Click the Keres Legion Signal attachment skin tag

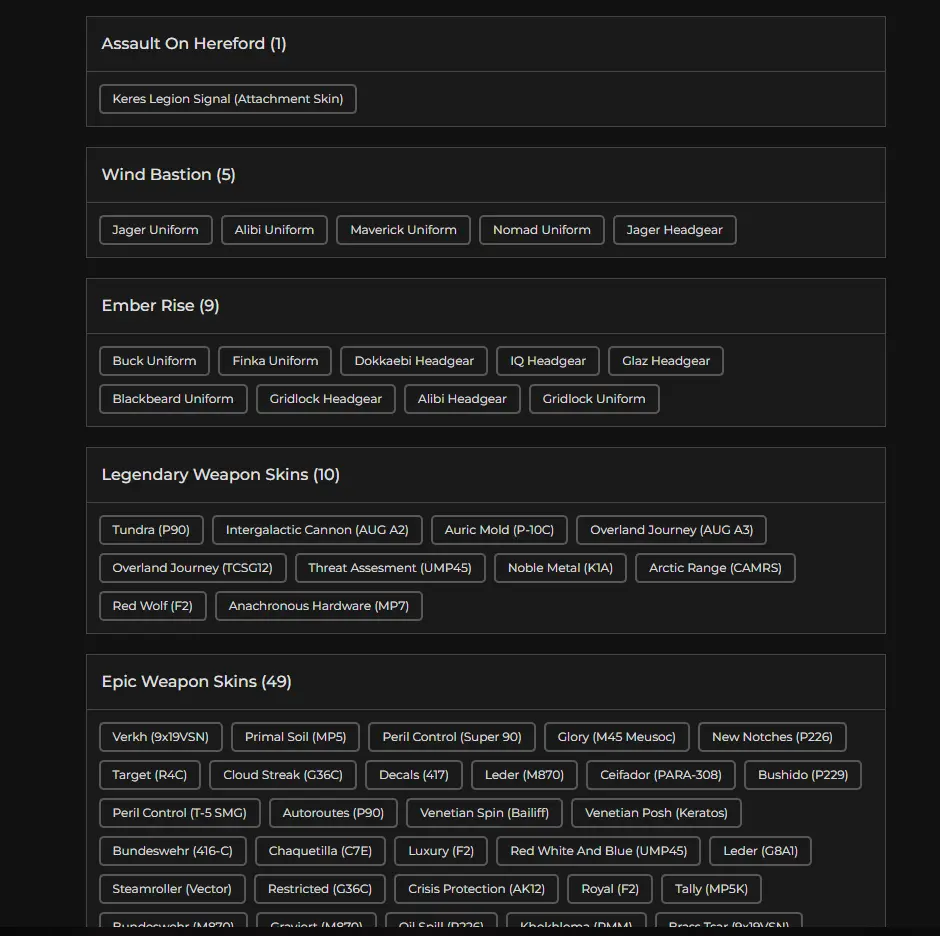pyautogui.click(x=227, y=99)
